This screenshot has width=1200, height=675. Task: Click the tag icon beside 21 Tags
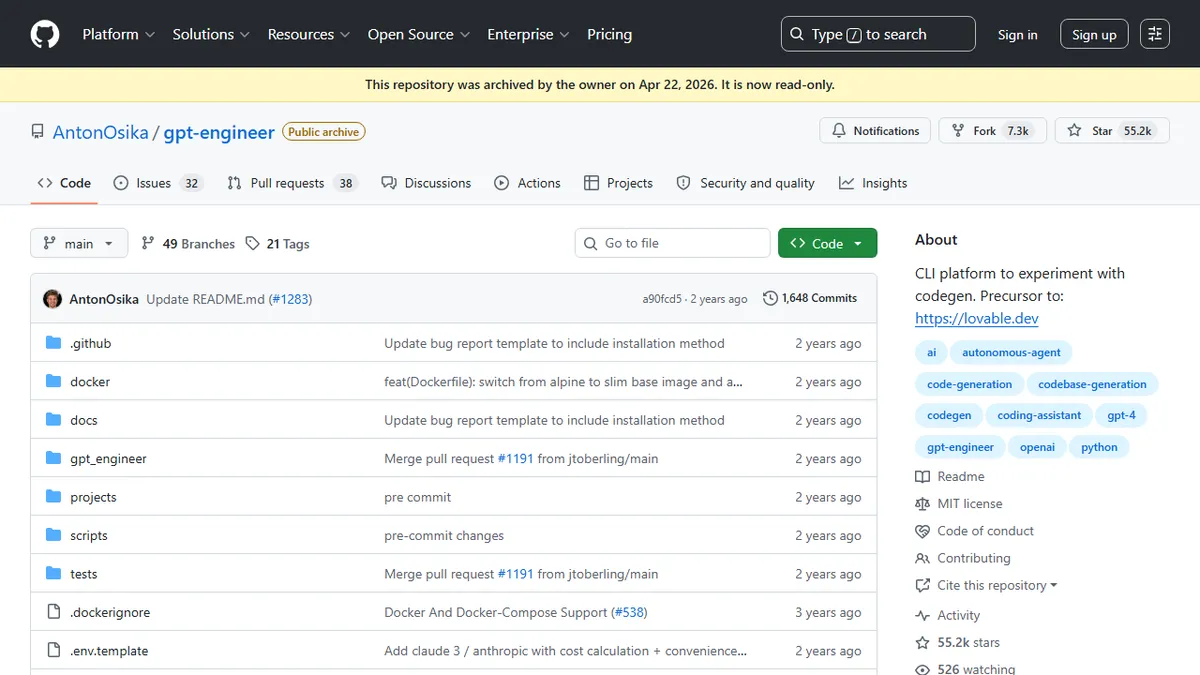click(x=253, y=243)
